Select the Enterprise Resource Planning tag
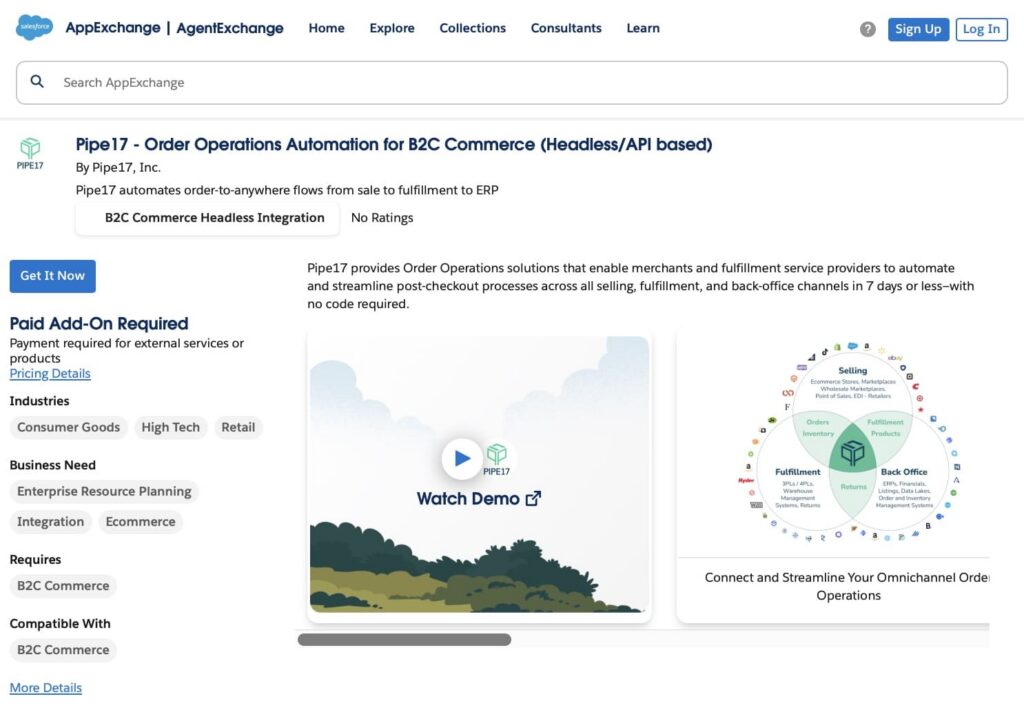This screenshot has width=1024, height=710. (103, 491)
